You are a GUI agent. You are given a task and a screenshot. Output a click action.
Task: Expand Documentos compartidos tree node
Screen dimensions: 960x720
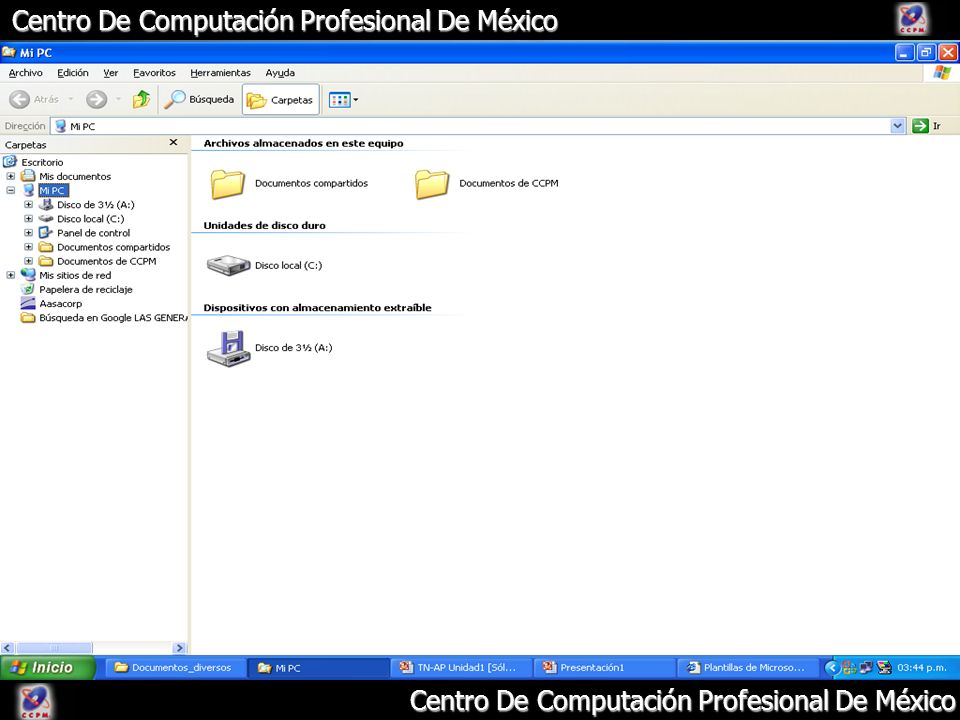(28, 247)
